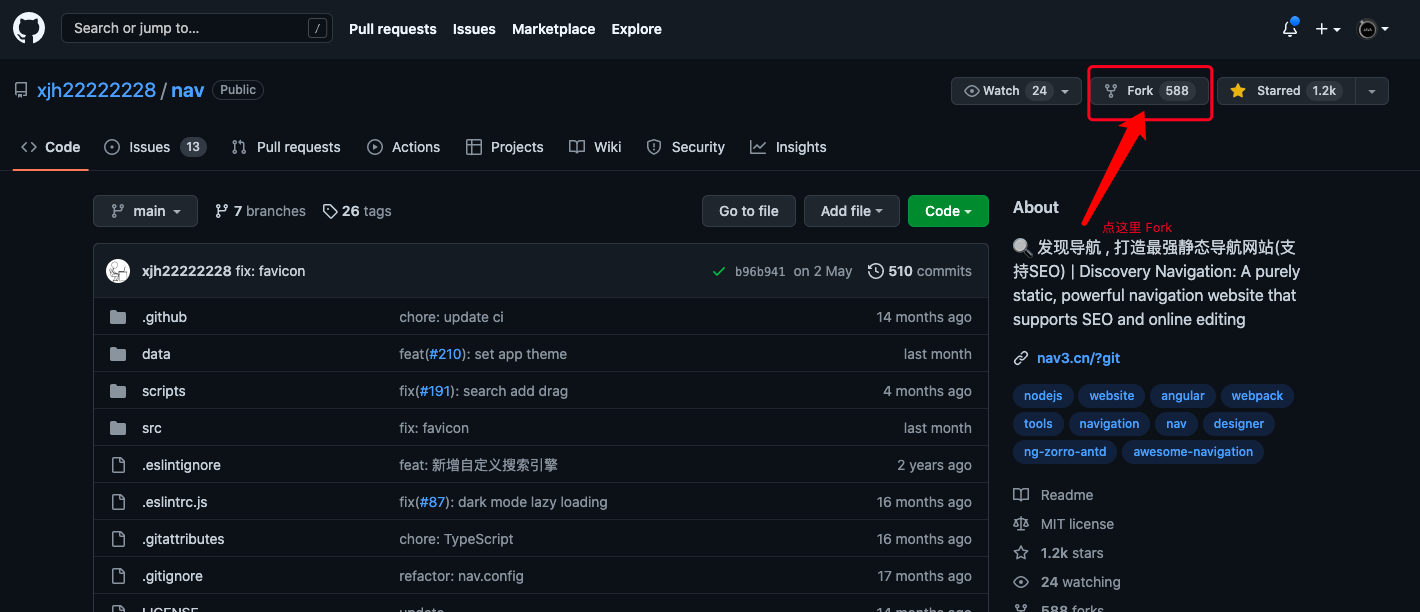
Task: Open the notifications bell
Action: [1290, 29]
